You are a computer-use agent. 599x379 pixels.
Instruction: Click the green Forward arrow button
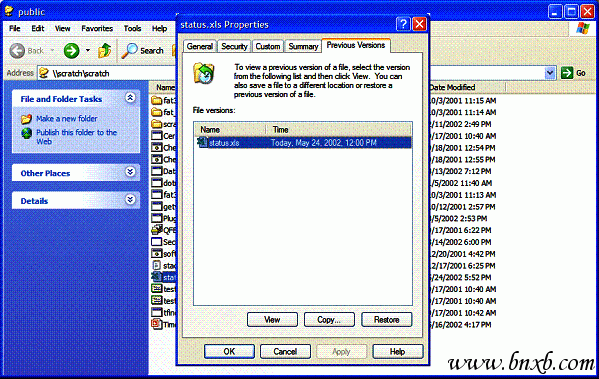(71, 50)
